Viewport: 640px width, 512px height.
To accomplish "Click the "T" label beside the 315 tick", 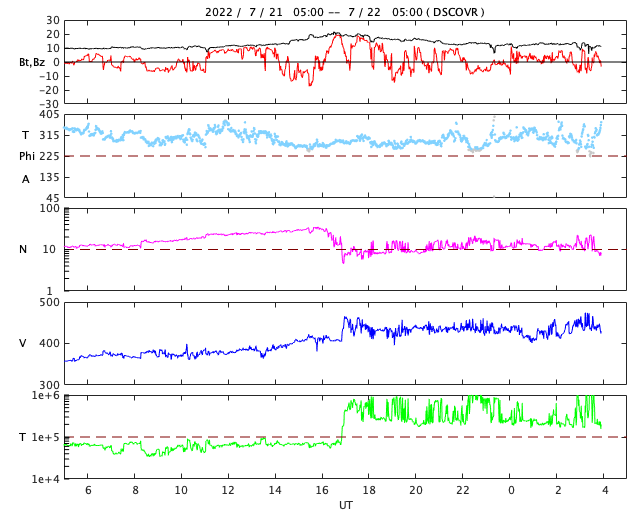I will tap(25, 135).
